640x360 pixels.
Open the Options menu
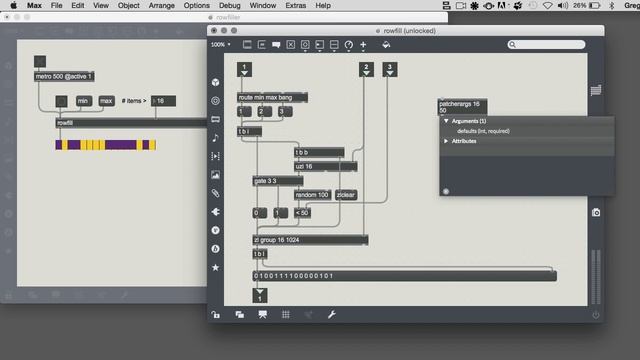pos(196,5)
